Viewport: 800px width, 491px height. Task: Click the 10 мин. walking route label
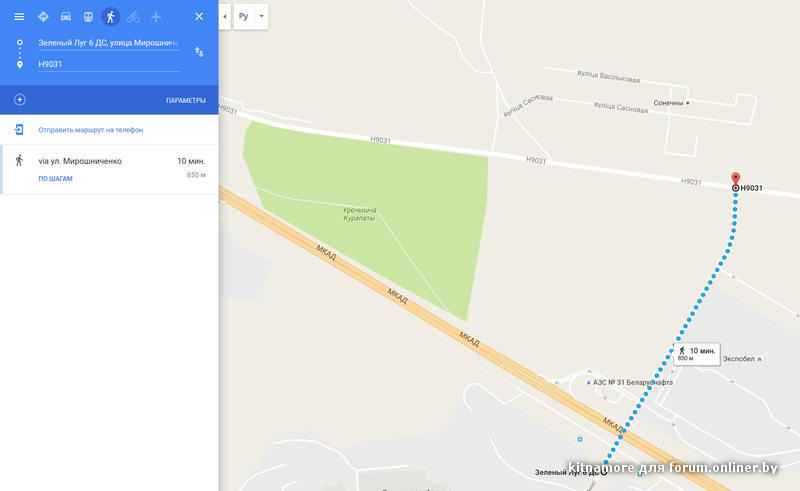point(697,354)
